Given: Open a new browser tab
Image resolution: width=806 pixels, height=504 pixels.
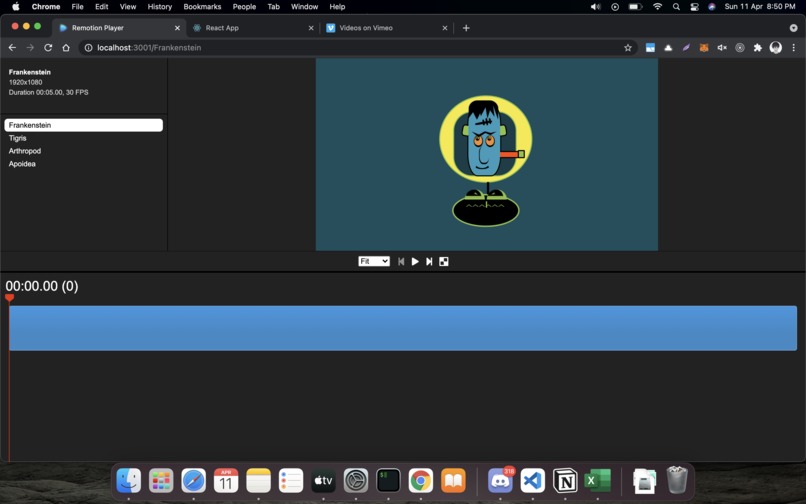Looking at the screenshot, I should pyautogui.click(x=466, y=28).
